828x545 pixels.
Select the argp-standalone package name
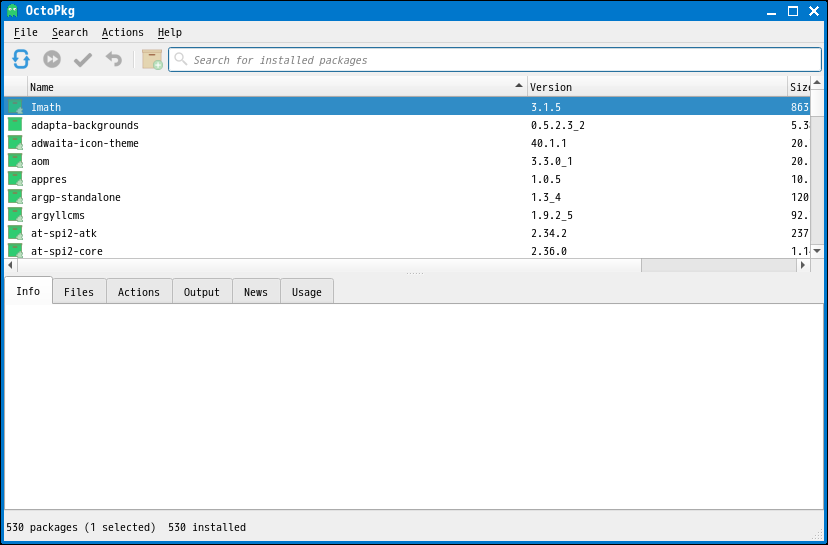pyautogui.click(x=76, y=197)
